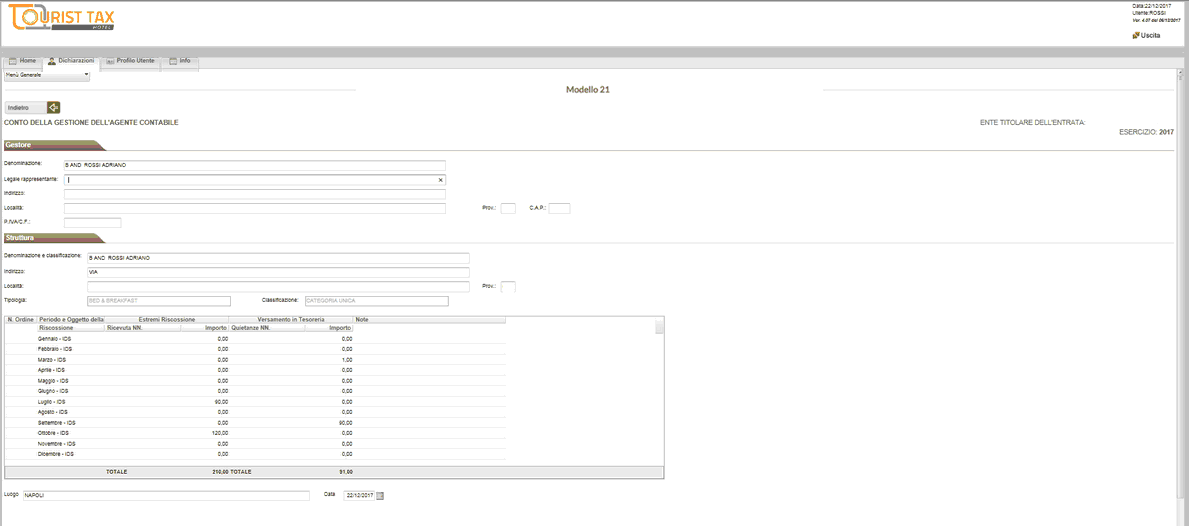Click the Estremi Riscossione column header
Viewport: 1189px width, 526px height.
point(167,320)
